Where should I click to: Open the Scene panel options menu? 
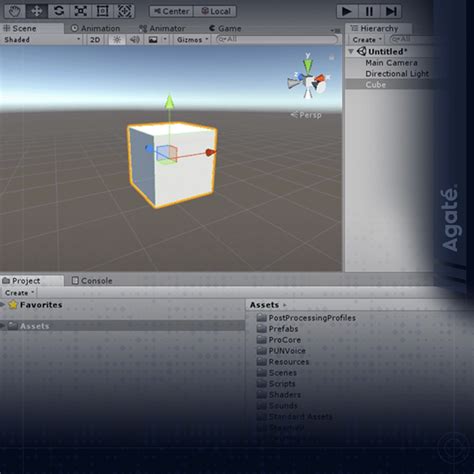pos(336,30)
